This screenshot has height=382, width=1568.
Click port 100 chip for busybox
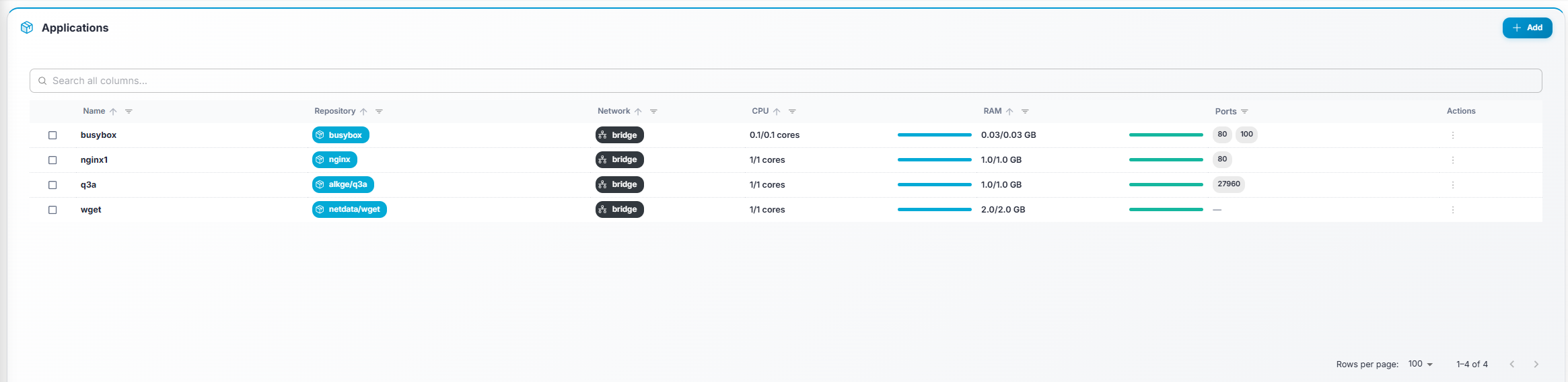(x=1246, y=135)
